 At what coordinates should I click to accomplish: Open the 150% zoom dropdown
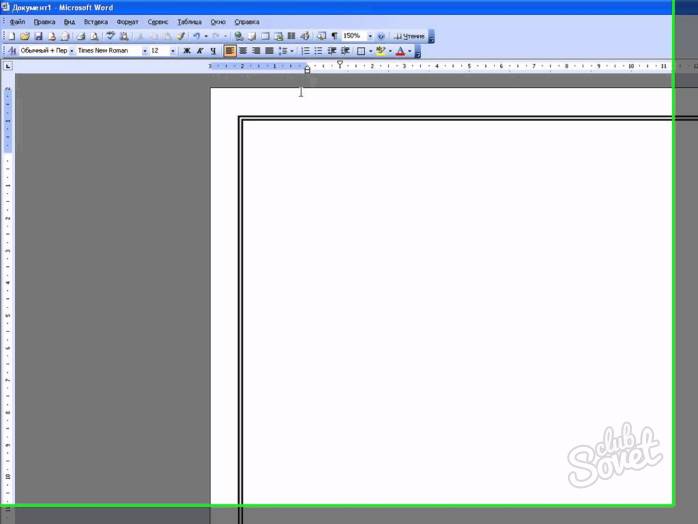pos(369,36)
